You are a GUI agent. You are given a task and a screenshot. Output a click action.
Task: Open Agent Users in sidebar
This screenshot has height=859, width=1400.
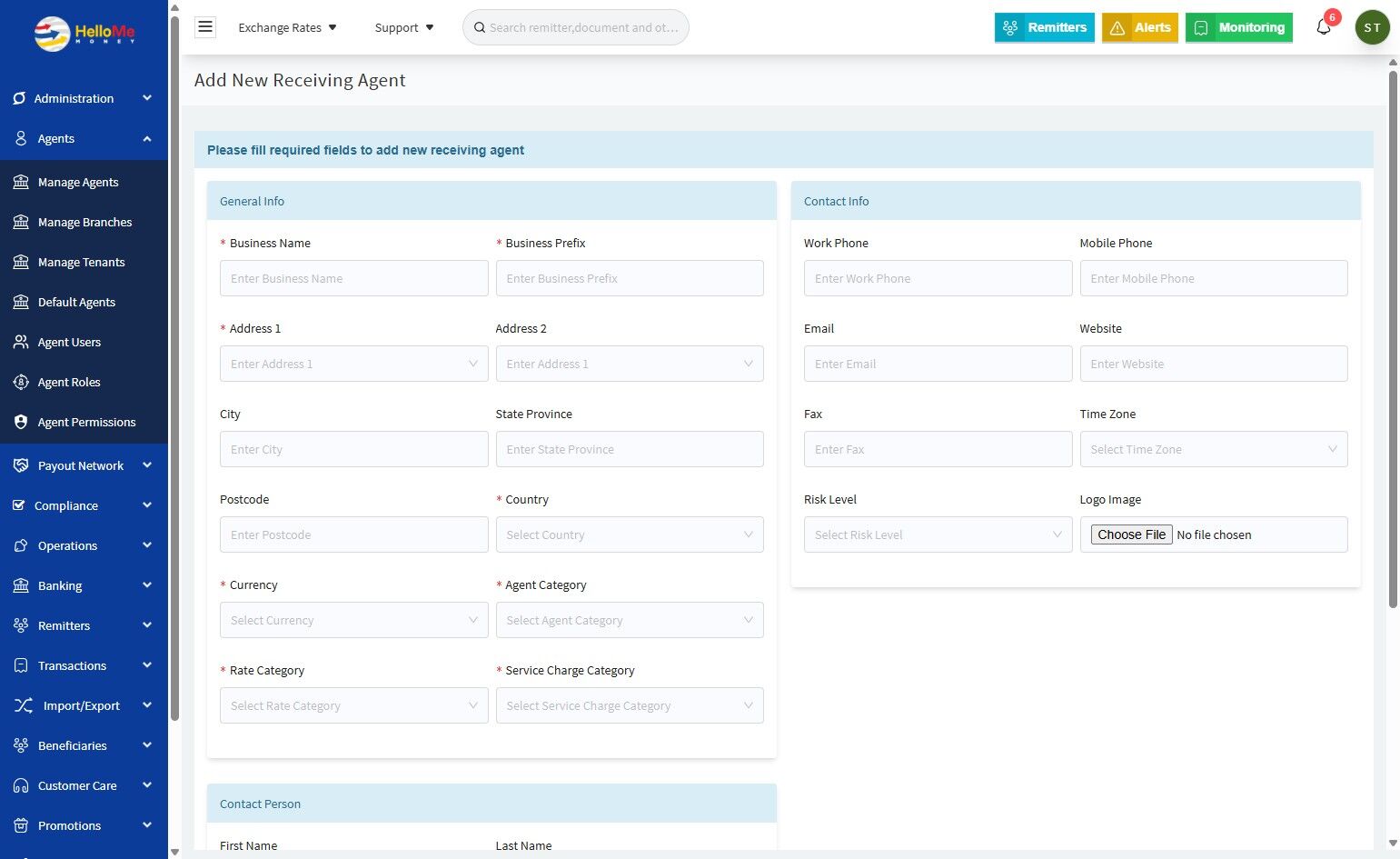point(84,342)
